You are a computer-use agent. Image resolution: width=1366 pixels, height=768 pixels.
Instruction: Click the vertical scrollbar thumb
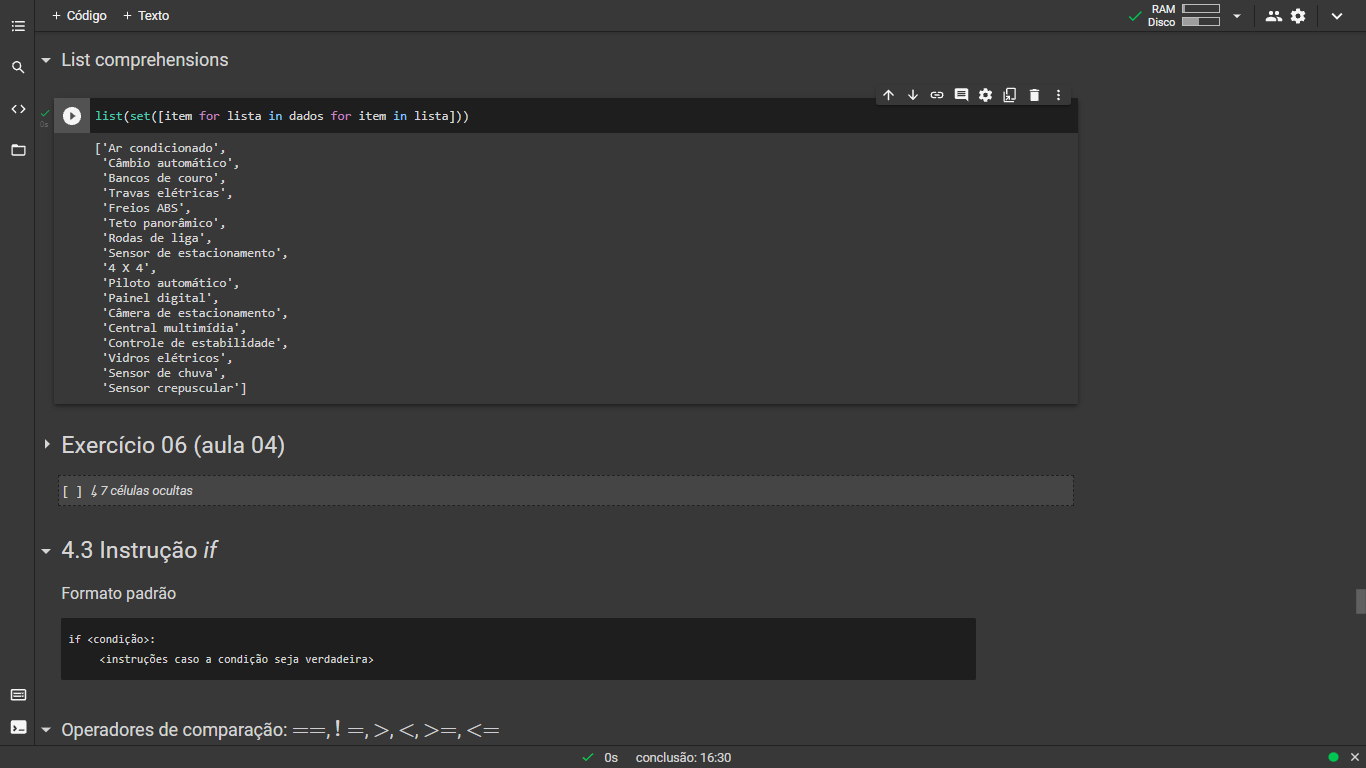click(x=1360, y=601)
